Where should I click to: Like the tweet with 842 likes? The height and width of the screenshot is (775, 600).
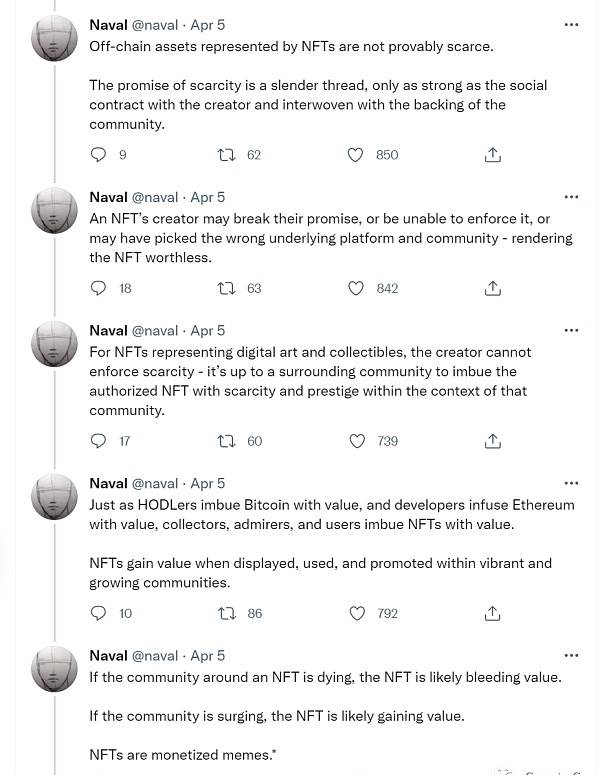[356, 288]
